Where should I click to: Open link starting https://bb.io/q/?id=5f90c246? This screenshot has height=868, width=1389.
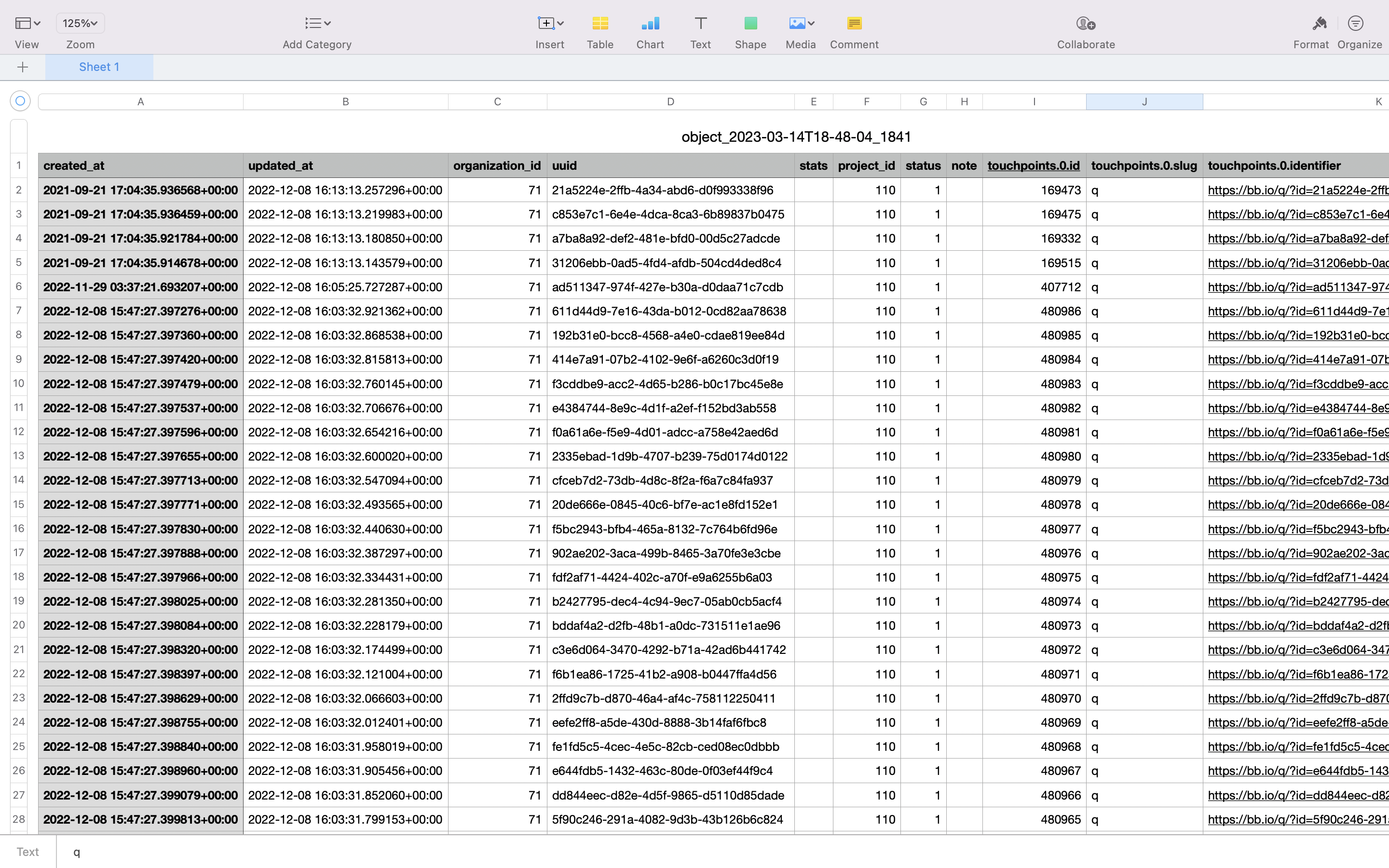click(x=1297, y=820)
